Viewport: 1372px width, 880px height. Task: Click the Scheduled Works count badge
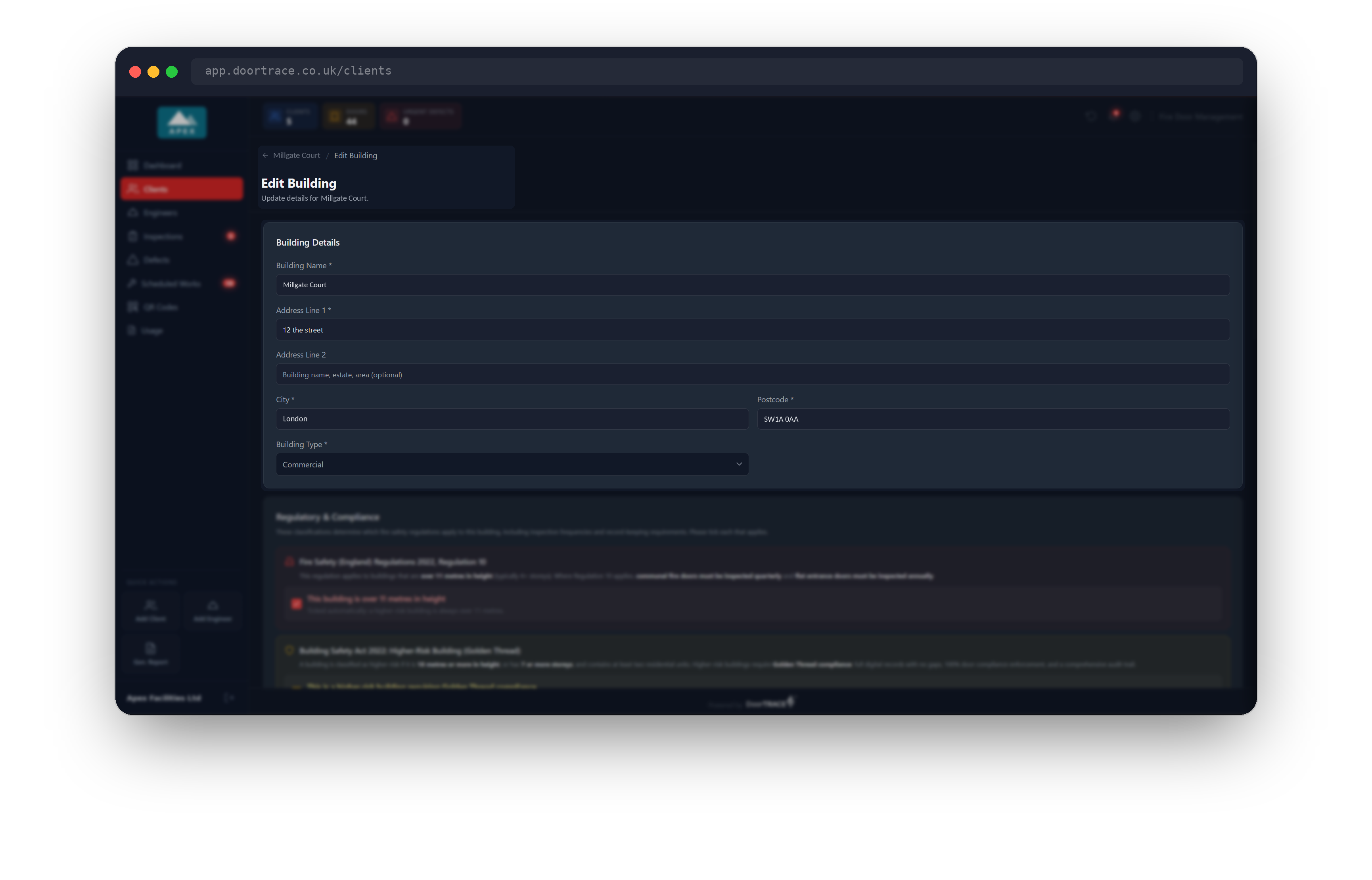pos(229,283)
